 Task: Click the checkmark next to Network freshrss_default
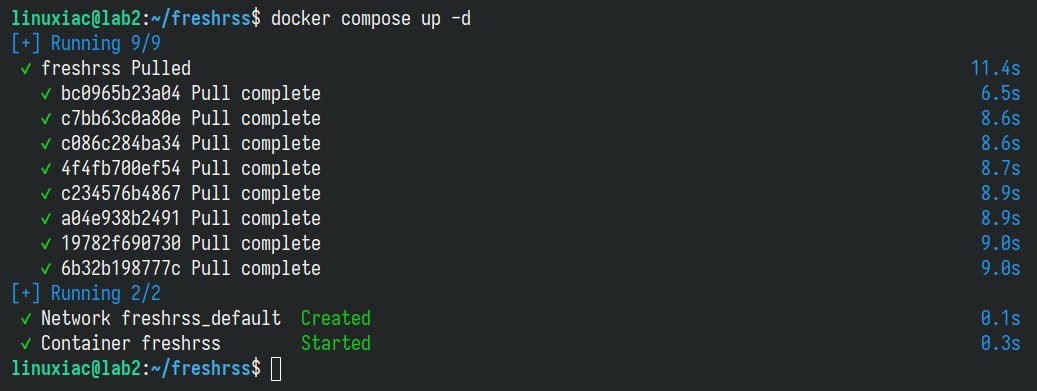26,319
